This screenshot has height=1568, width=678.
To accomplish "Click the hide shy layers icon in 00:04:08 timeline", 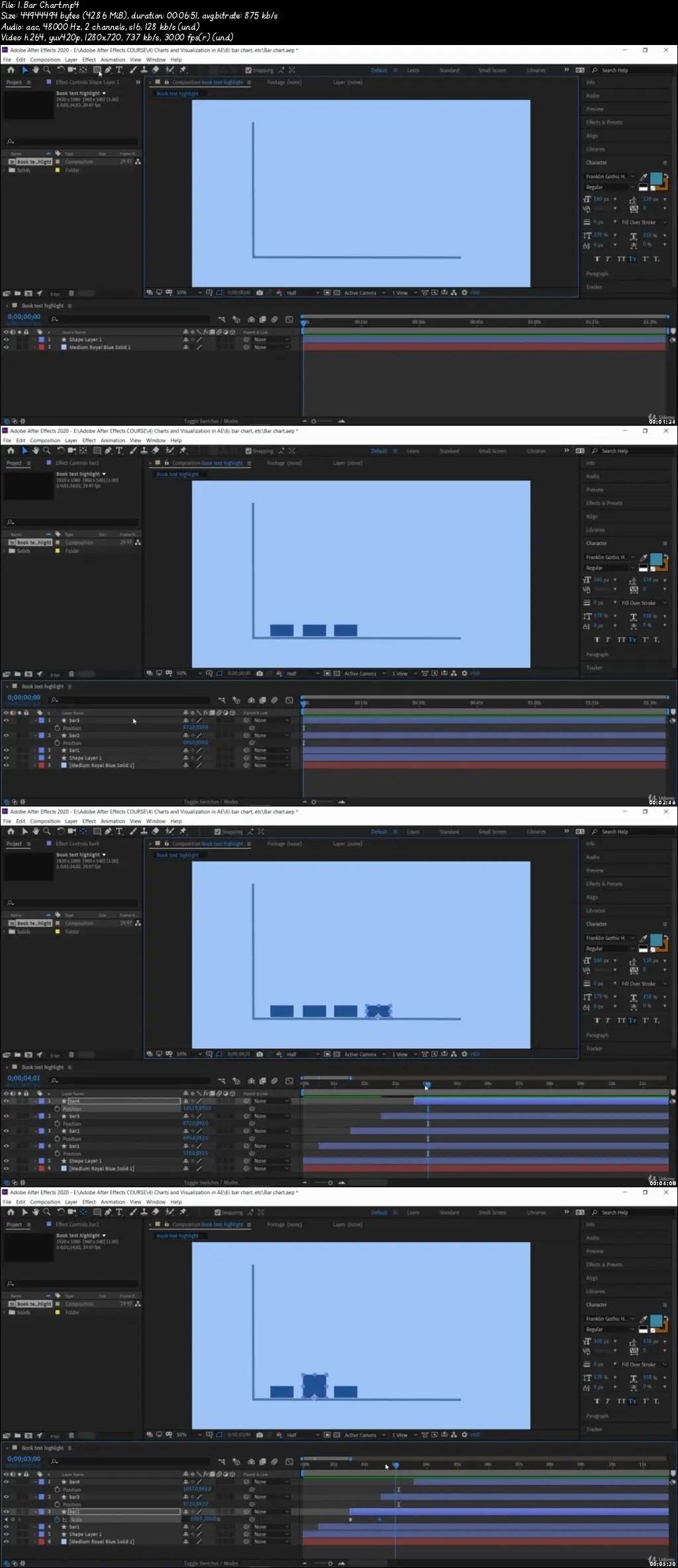I will (x=251, y=1081).
